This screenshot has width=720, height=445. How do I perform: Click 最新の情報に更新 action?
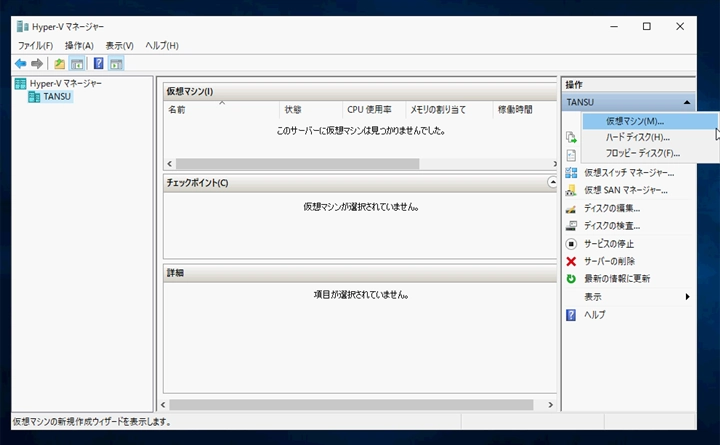click(x=617, y=279)
